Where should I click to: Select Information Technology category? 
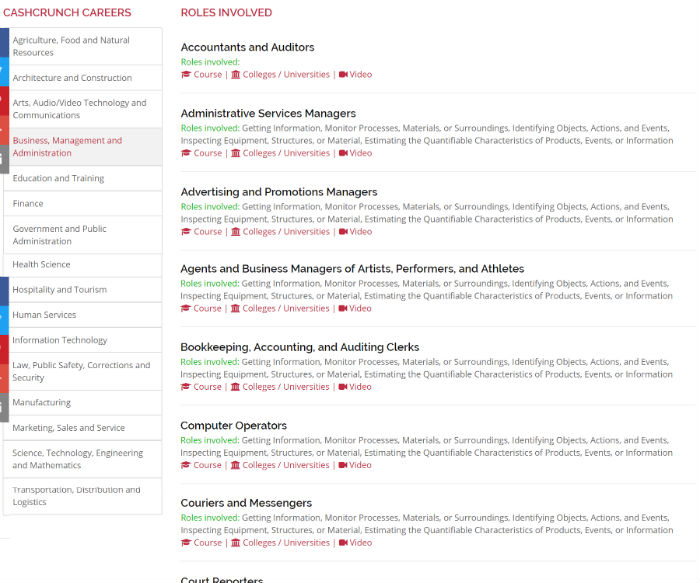pos(83,340)
